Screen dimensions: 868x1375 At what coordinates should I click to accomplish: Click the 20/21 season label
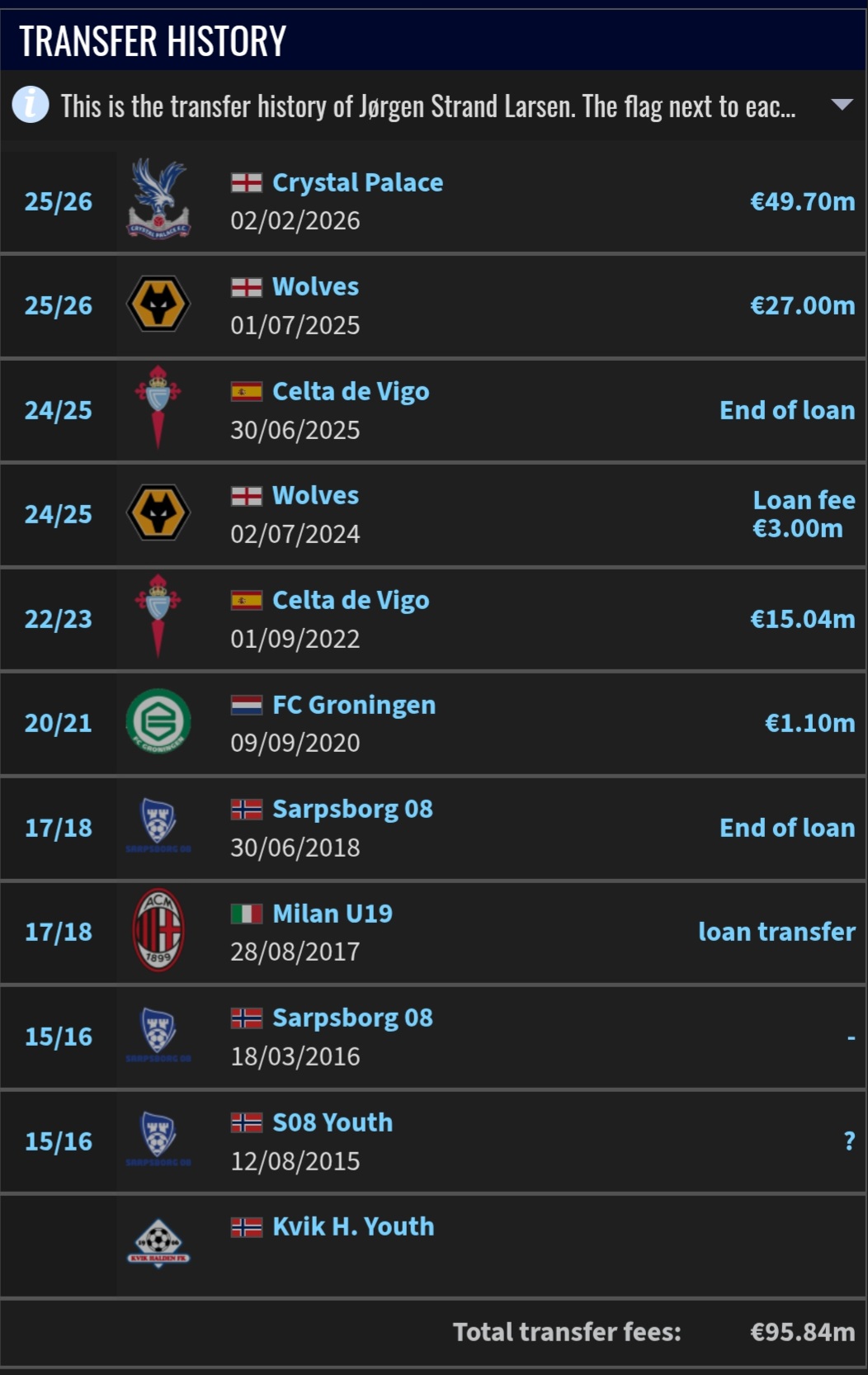pos(58,723)
